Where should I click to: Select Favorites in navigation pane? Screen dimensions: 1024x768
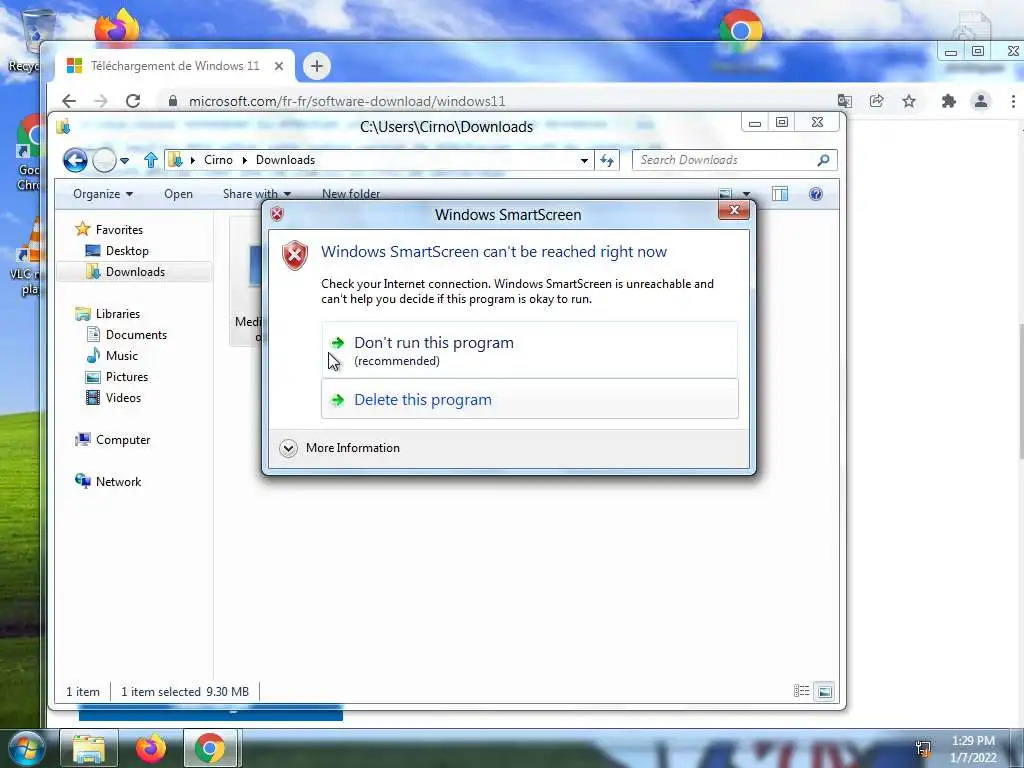pos(119,230)
